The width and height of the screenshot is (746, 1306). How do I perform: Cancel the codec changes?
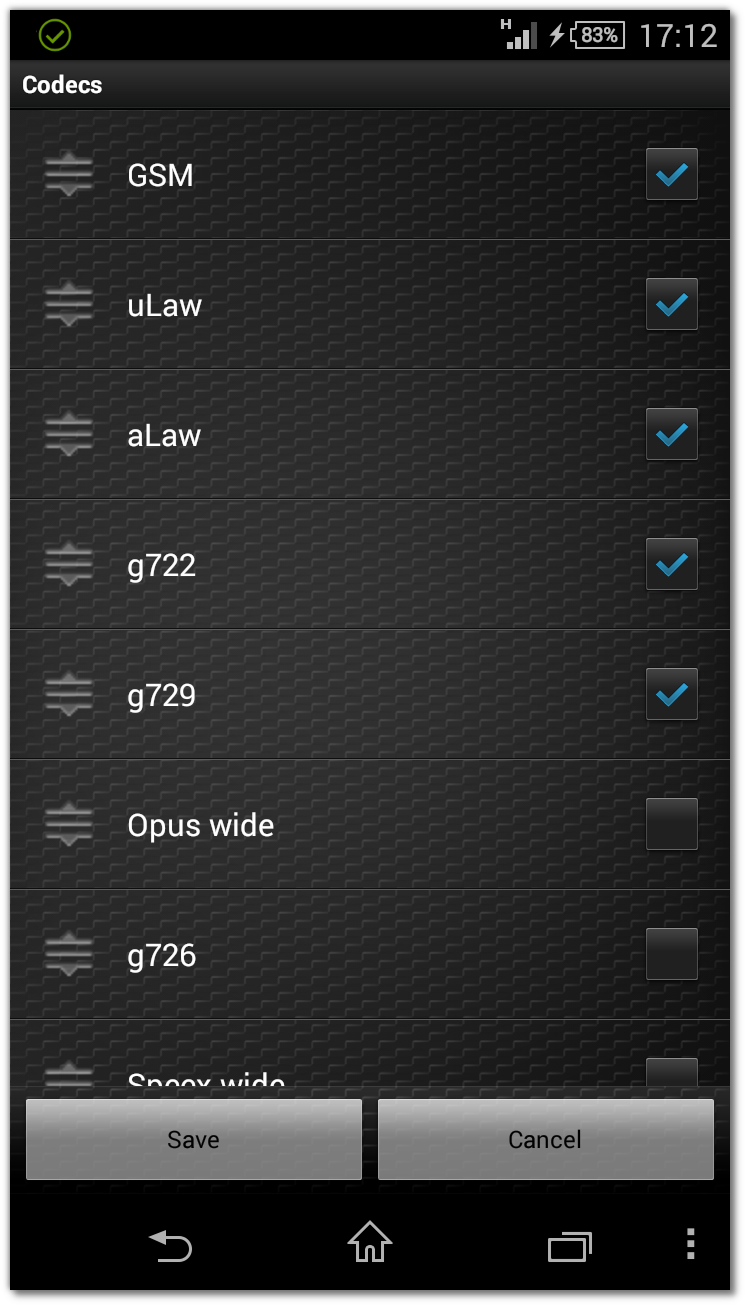545,1140
